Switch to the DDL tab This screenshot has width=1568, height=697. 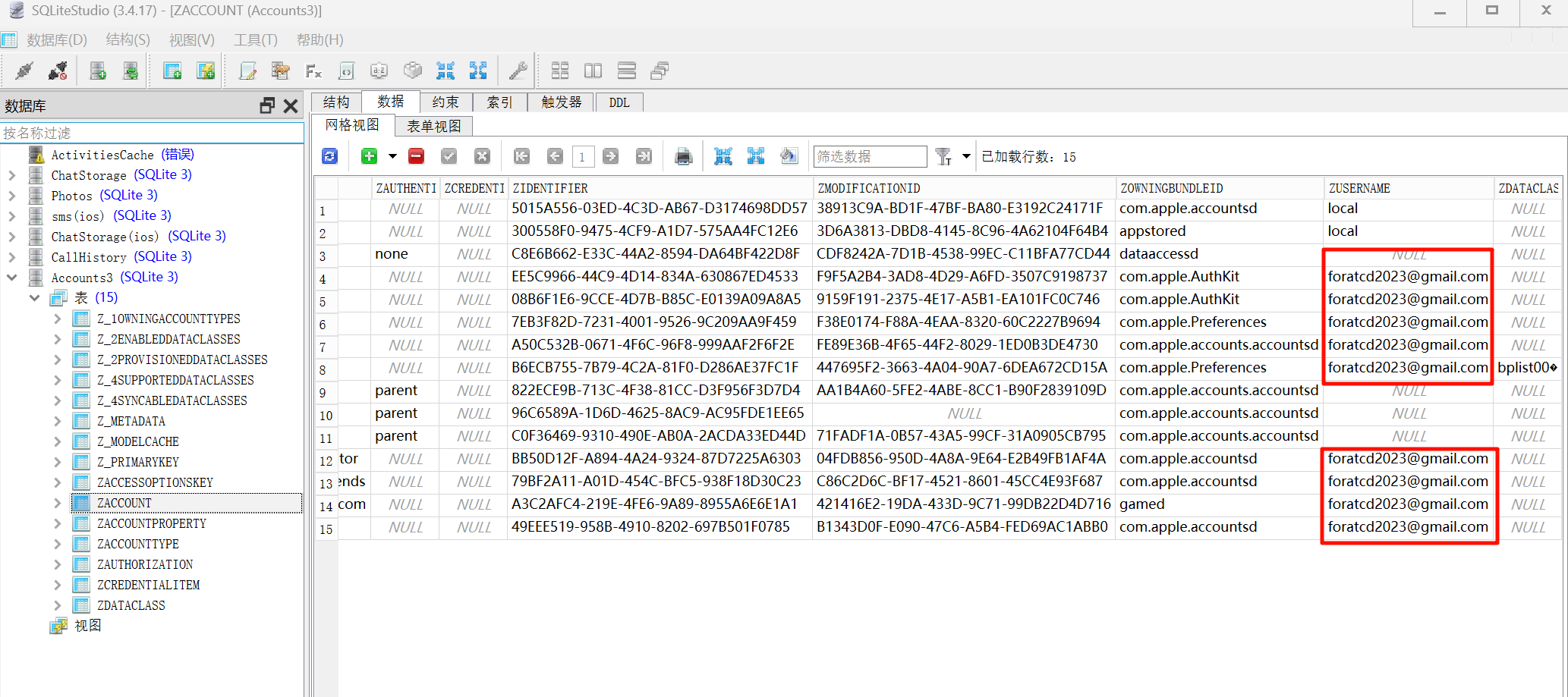[x=619, y=102]
